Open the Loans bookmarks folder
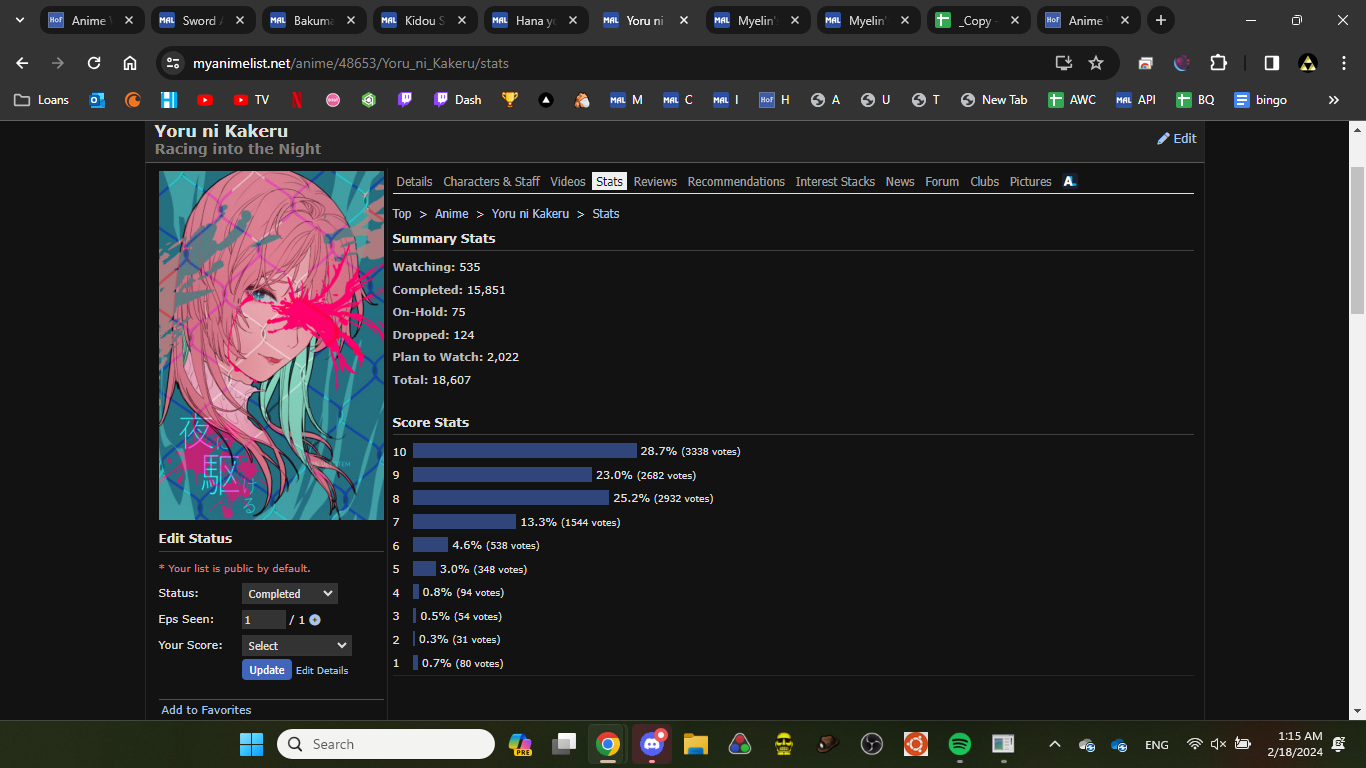 [x=42, y=100]
